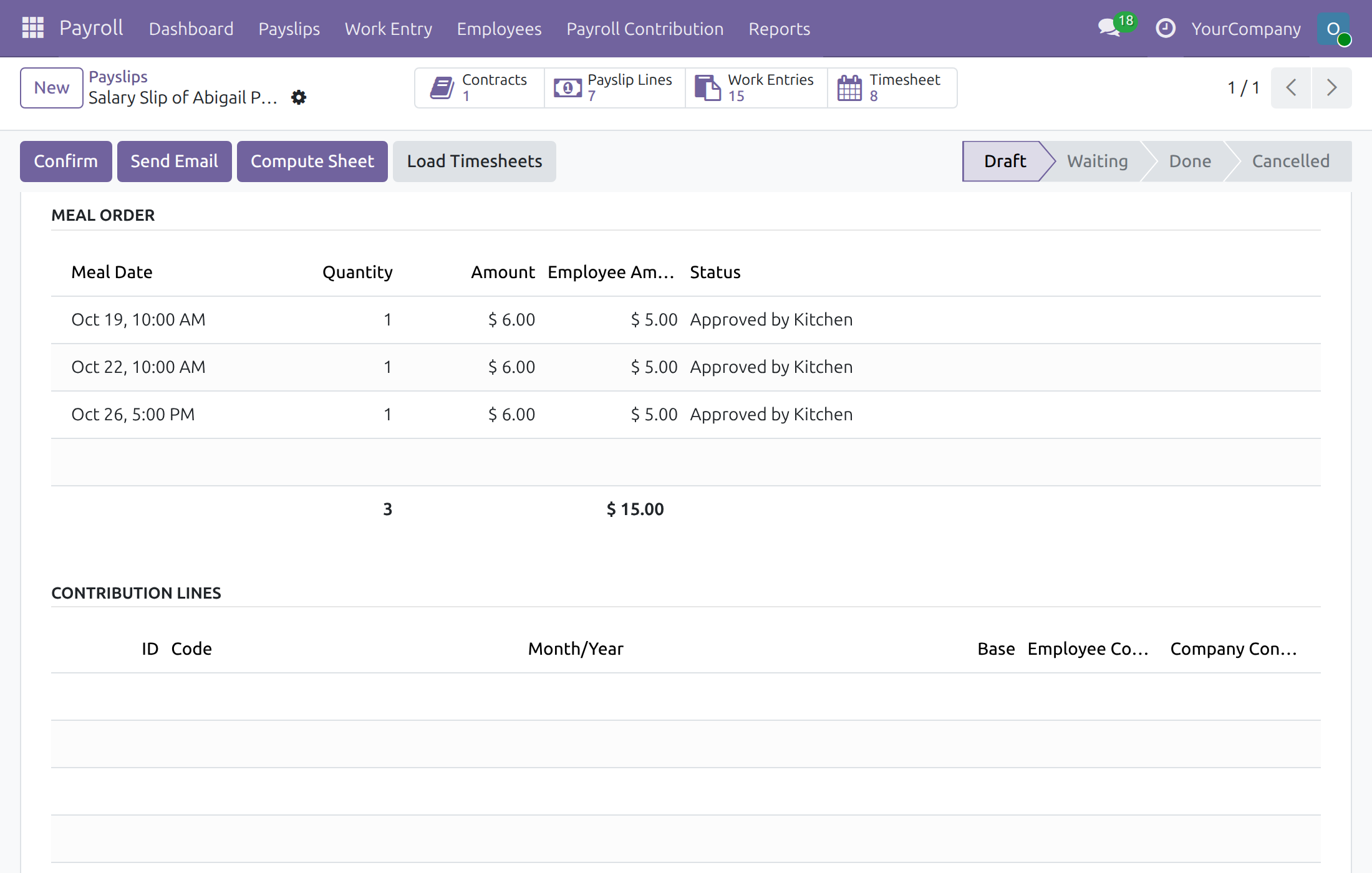Screen dimensions: 1372x873
Task: Select the Waiting status stage
Action: pyautogui.click(x=1097, y=162)
